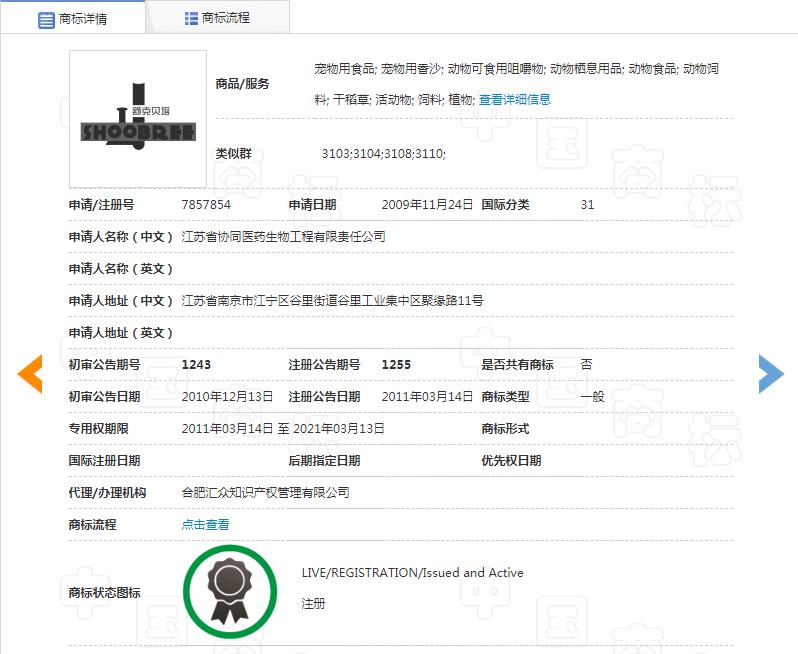Open the SHOOBREE trademark logo image
Viewport: 798px width, 654px height.
(138, 119)
